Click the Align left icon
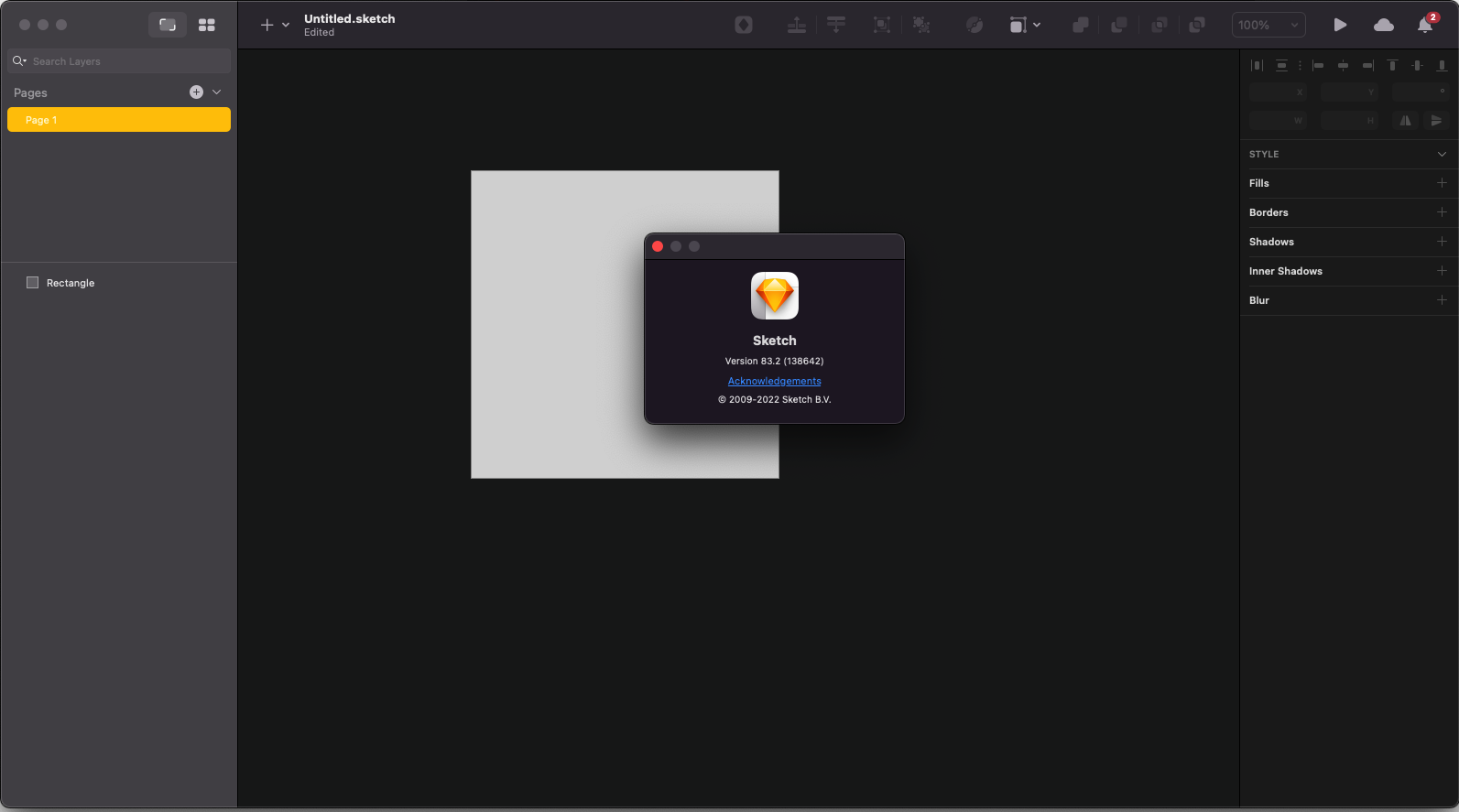This screenshot has height=812, width=1459. 1318,65
